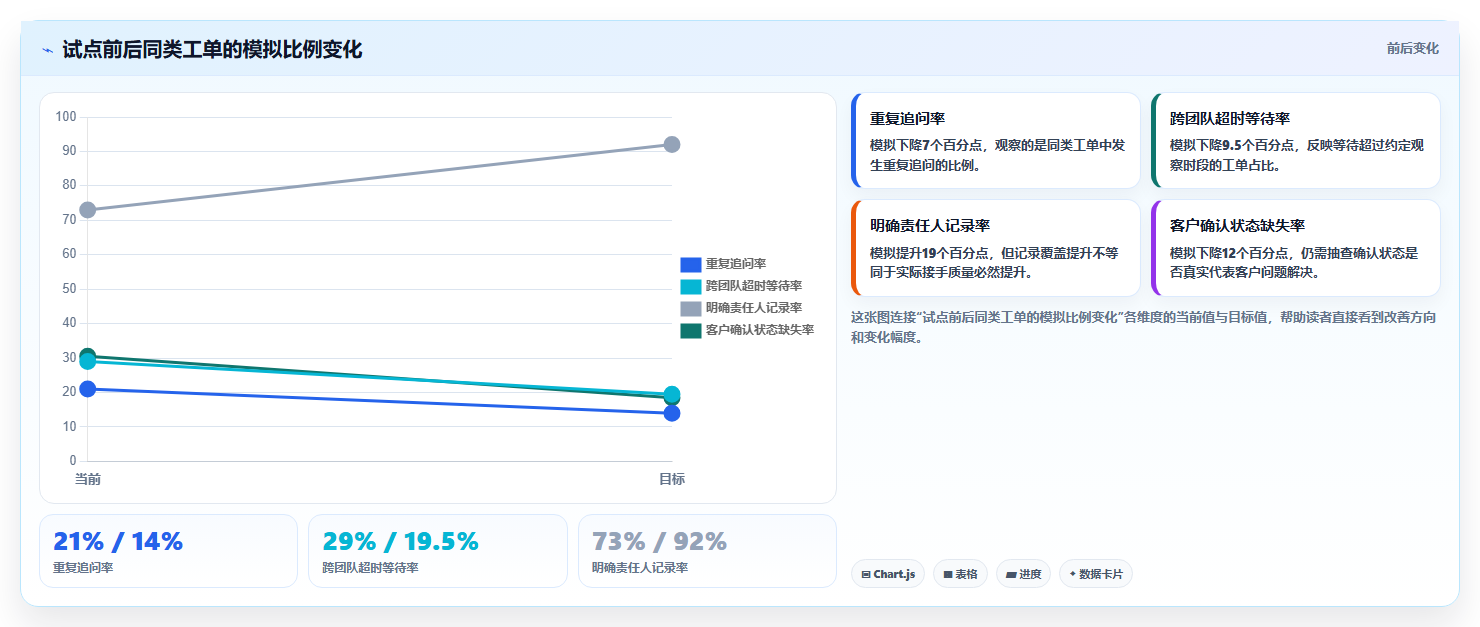
Task: Click the title 试点前后同类工单的模拟比例变化
Action: (212, 49)
